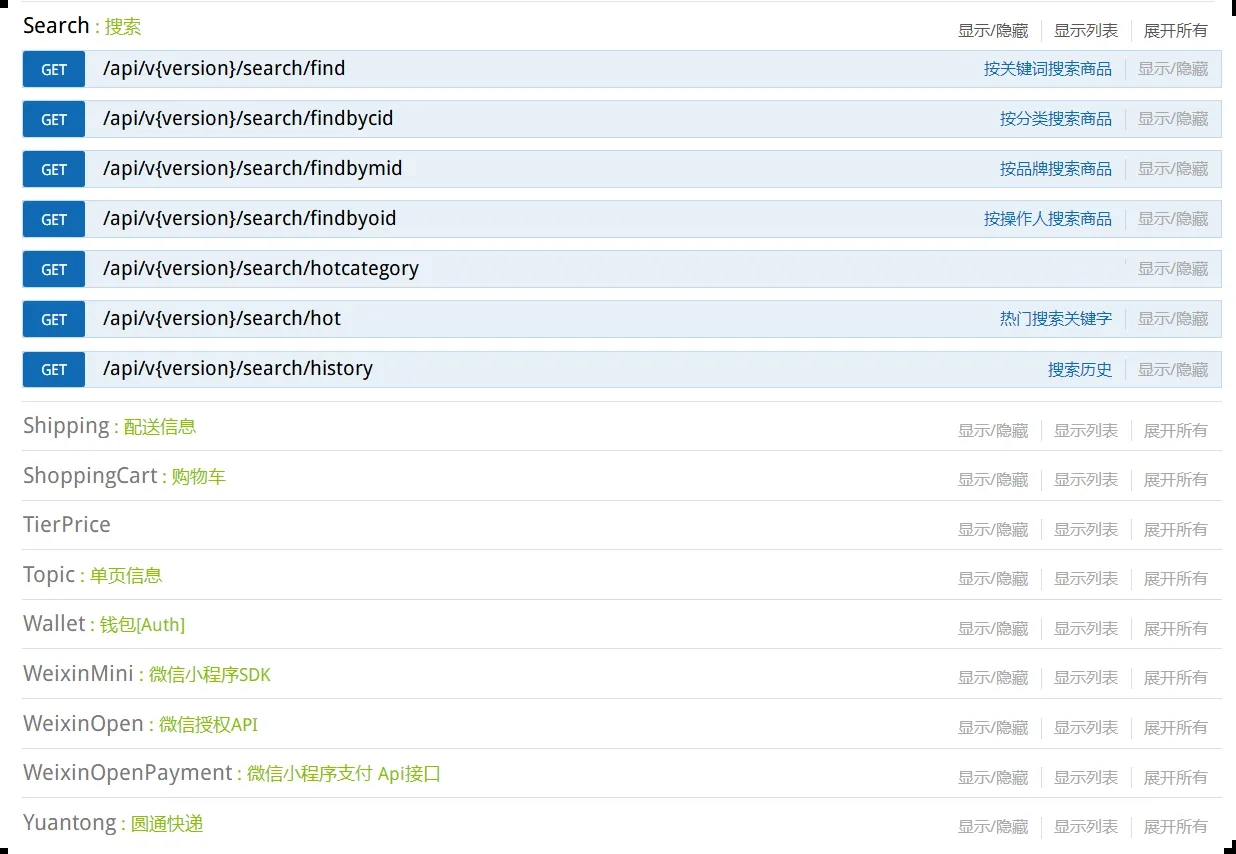
Task: Click GET badge for search/find endpoint
Action: (54, 69)
